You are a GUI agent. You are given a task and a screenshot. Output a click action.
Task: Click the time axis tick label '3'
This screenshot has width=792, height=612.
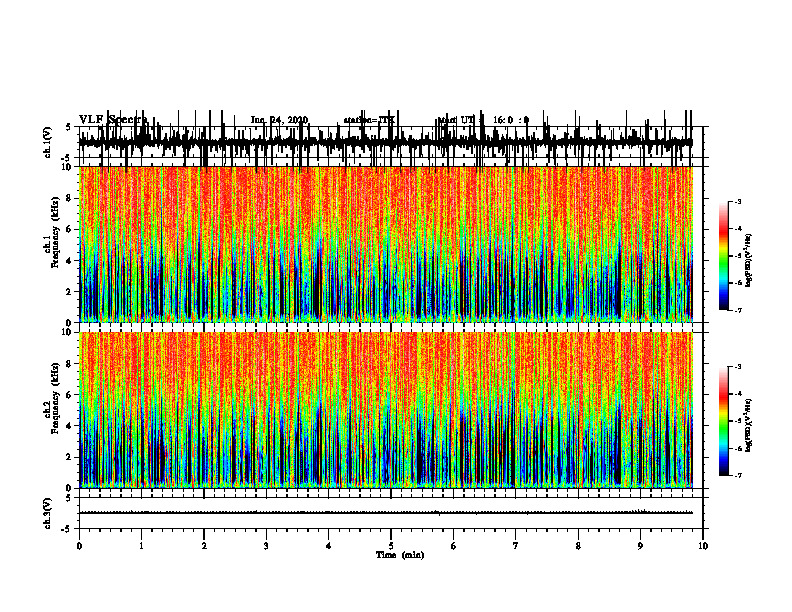coord(266,546)
